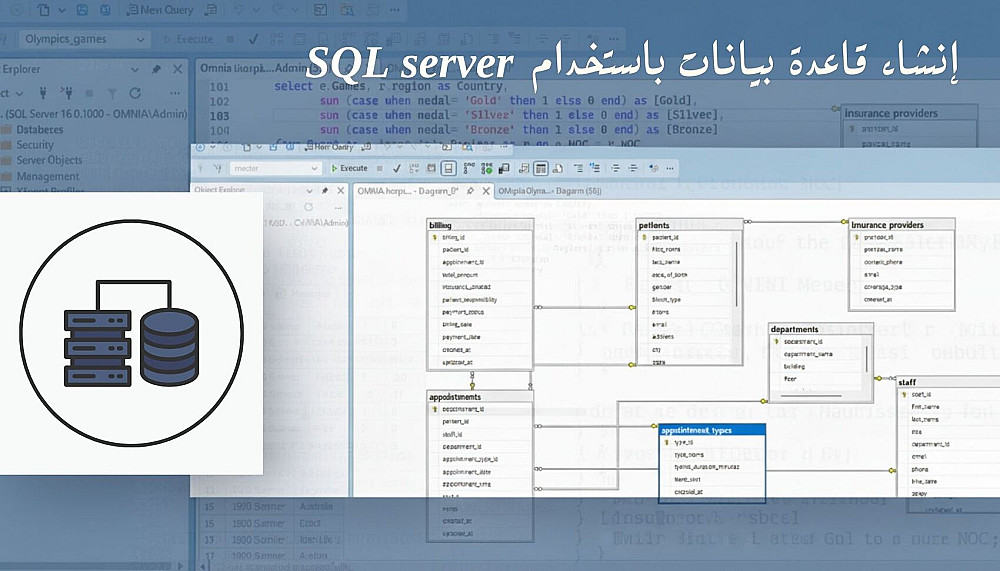Open the new file dropdown arrow in background toolbar
The image size is (1000, 571).
coord(61,10)
